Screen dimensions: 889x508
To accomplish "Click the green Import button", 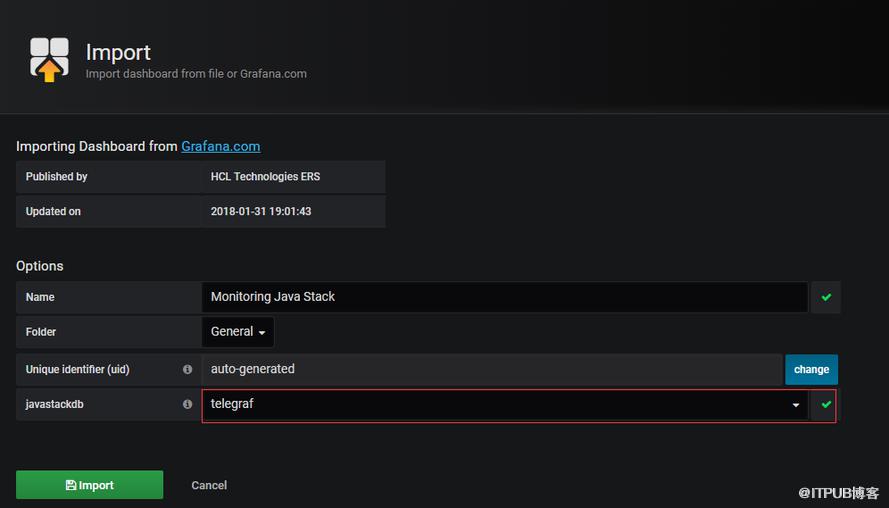I will 90,485.
